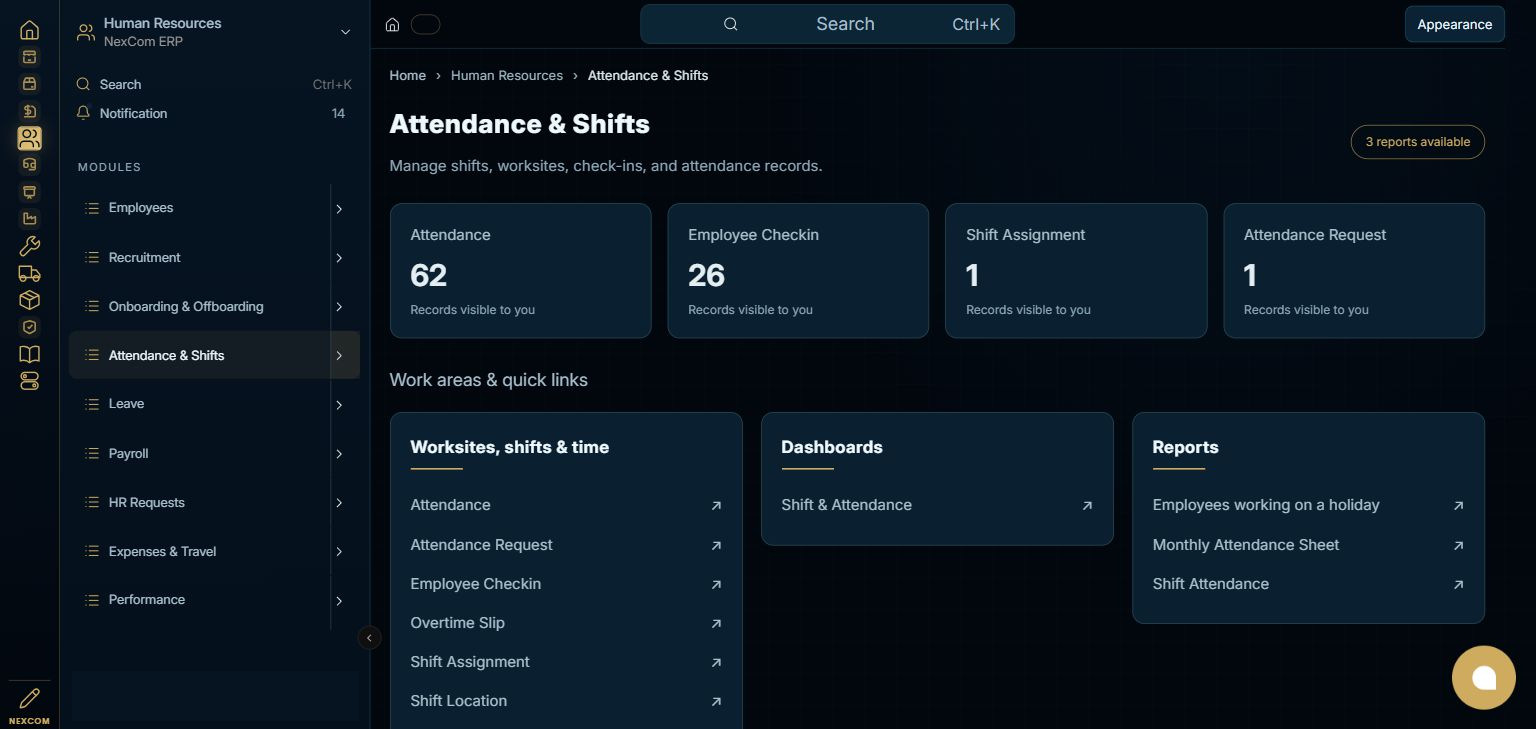Open the shield checkmark quality module icon
This screenshot has width=1536, height=729.
29,327
